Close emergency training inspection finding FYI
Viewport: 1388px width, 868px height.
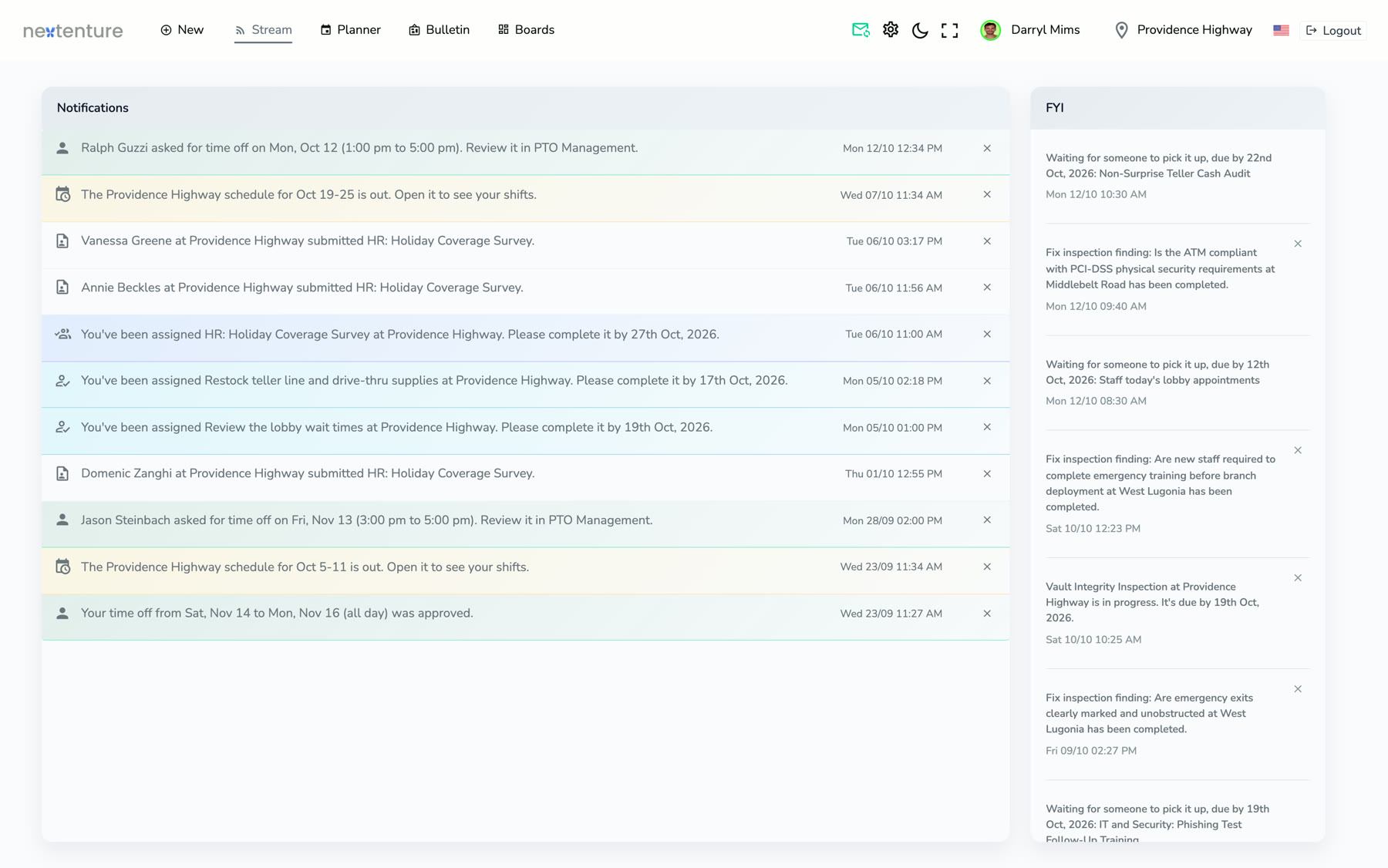click(x=1298, y=450)
